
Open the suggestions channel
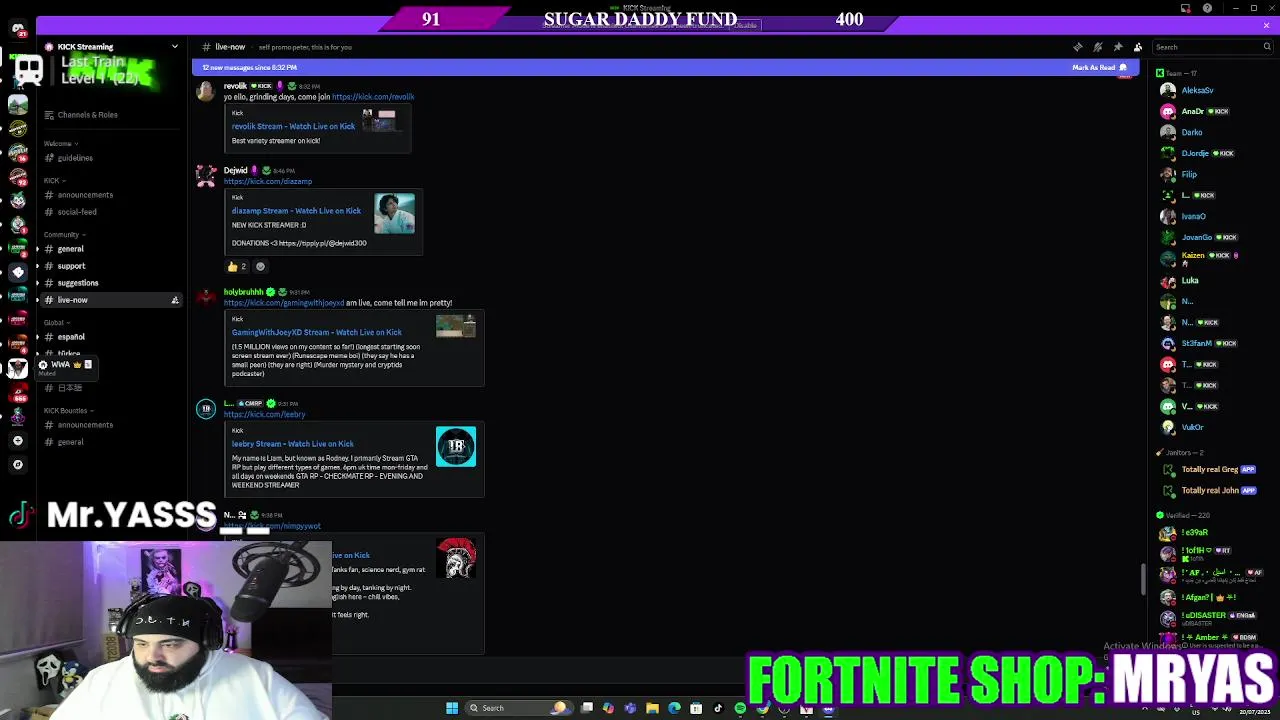[x=78, y=283]
